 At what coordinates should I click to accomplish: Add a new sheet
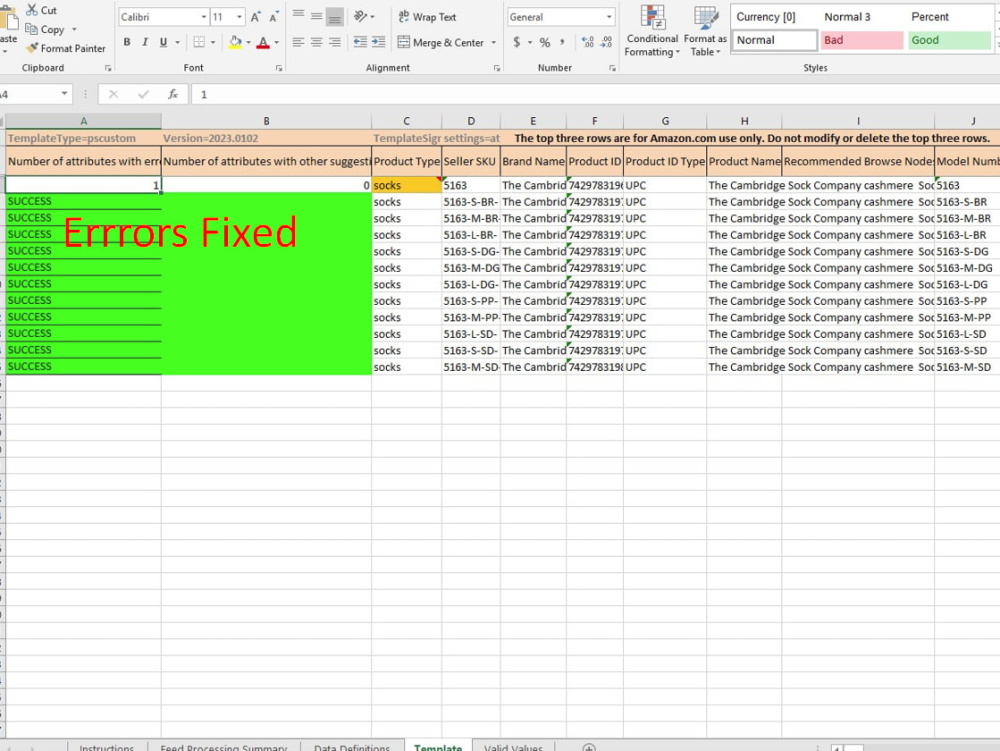(x=589, y=747)
